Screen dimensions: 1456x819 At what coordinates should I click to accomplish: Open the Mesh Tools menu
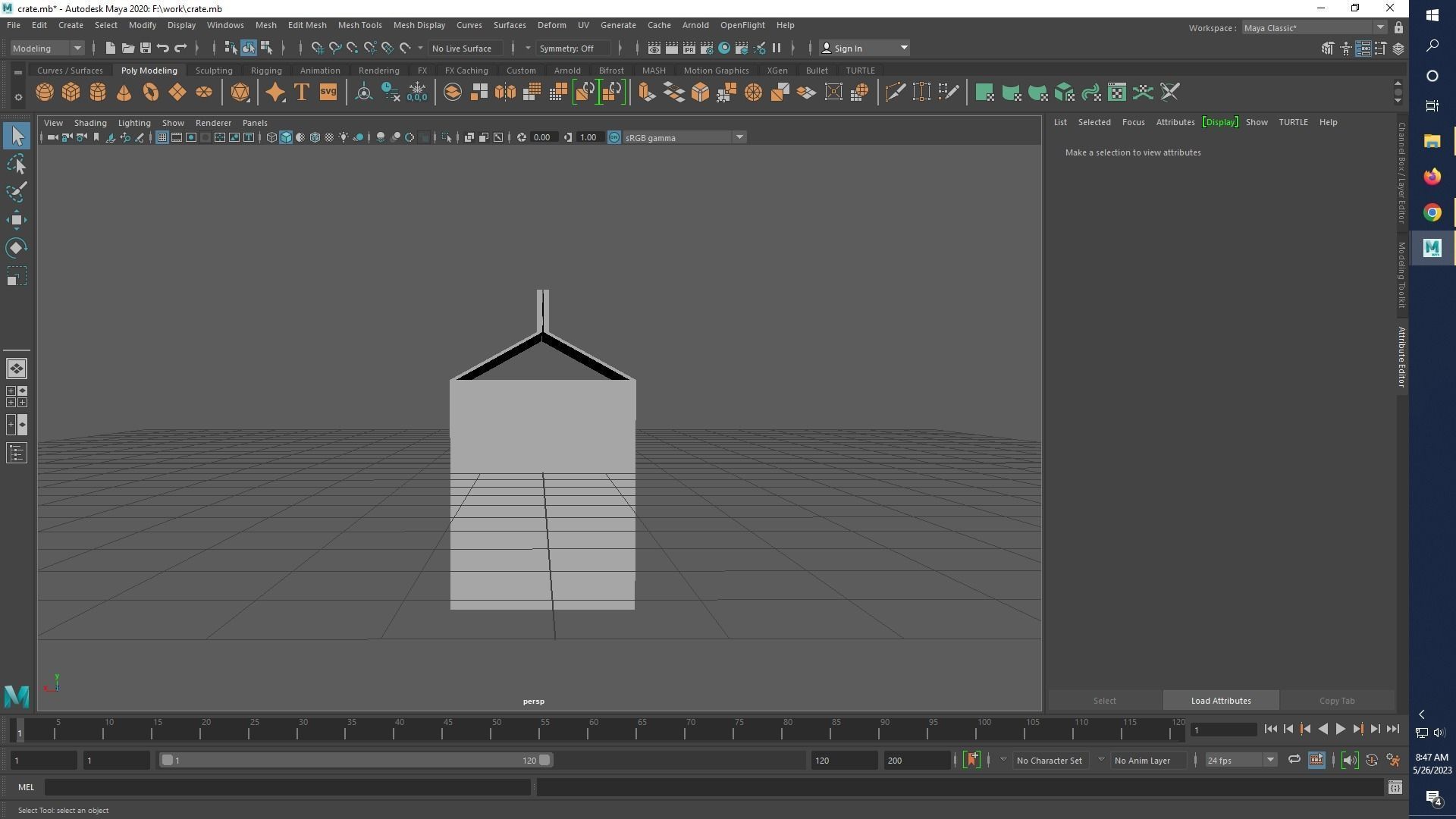(359, 25)
